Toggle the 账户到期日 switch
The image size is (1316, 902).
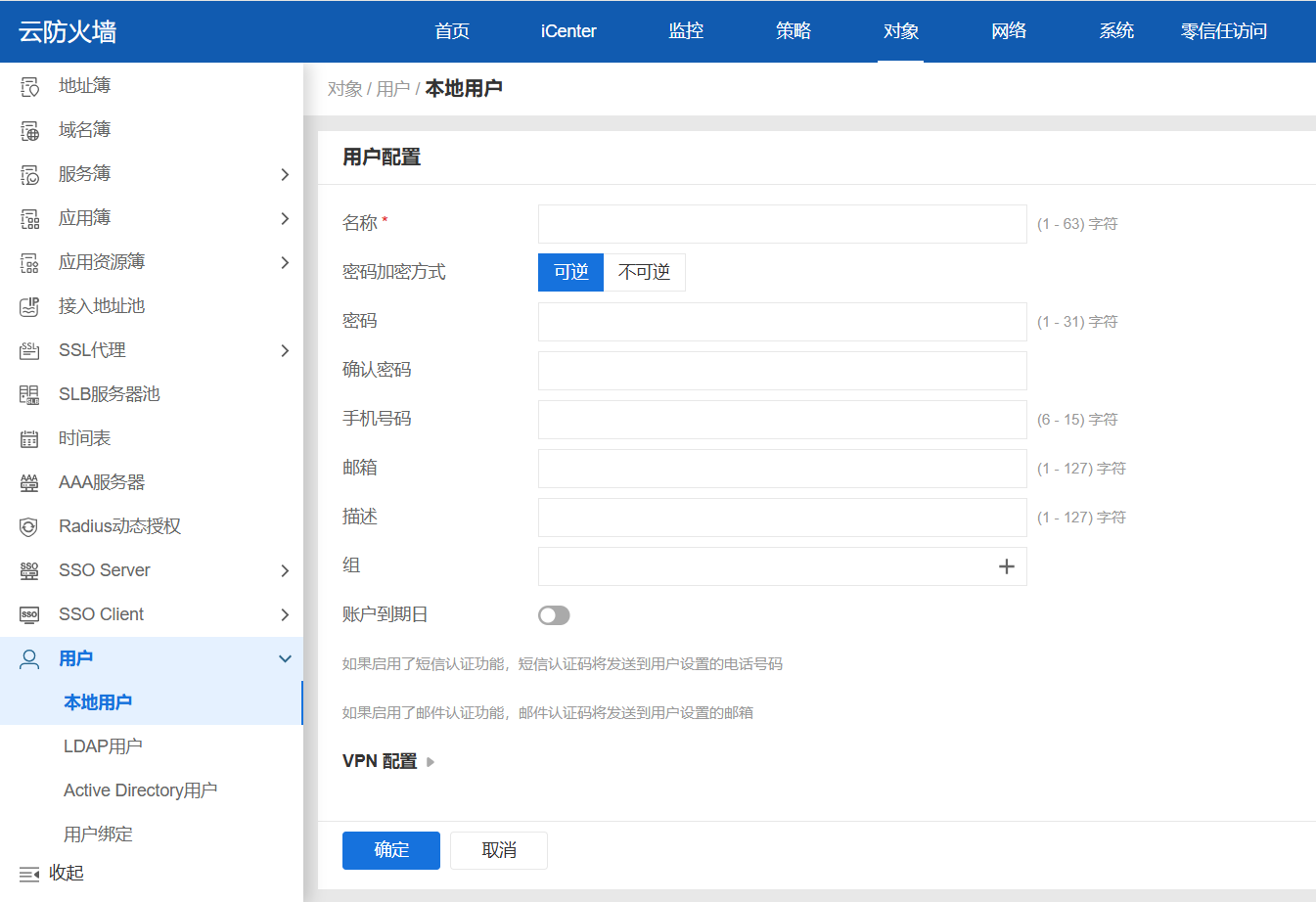[554, 615]
